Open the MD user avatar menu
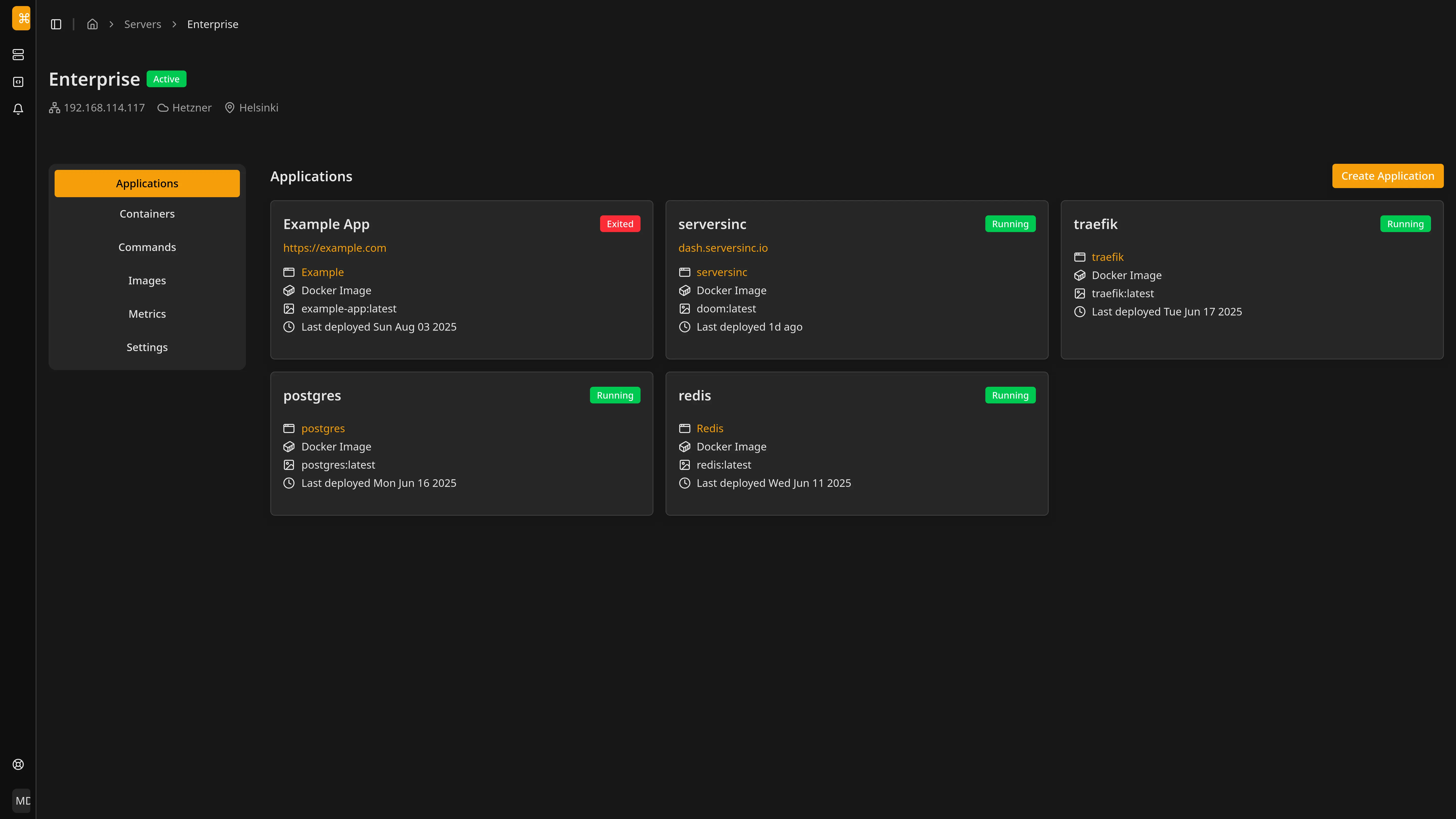Screen dimensions: 1456x819 [21, 800]
